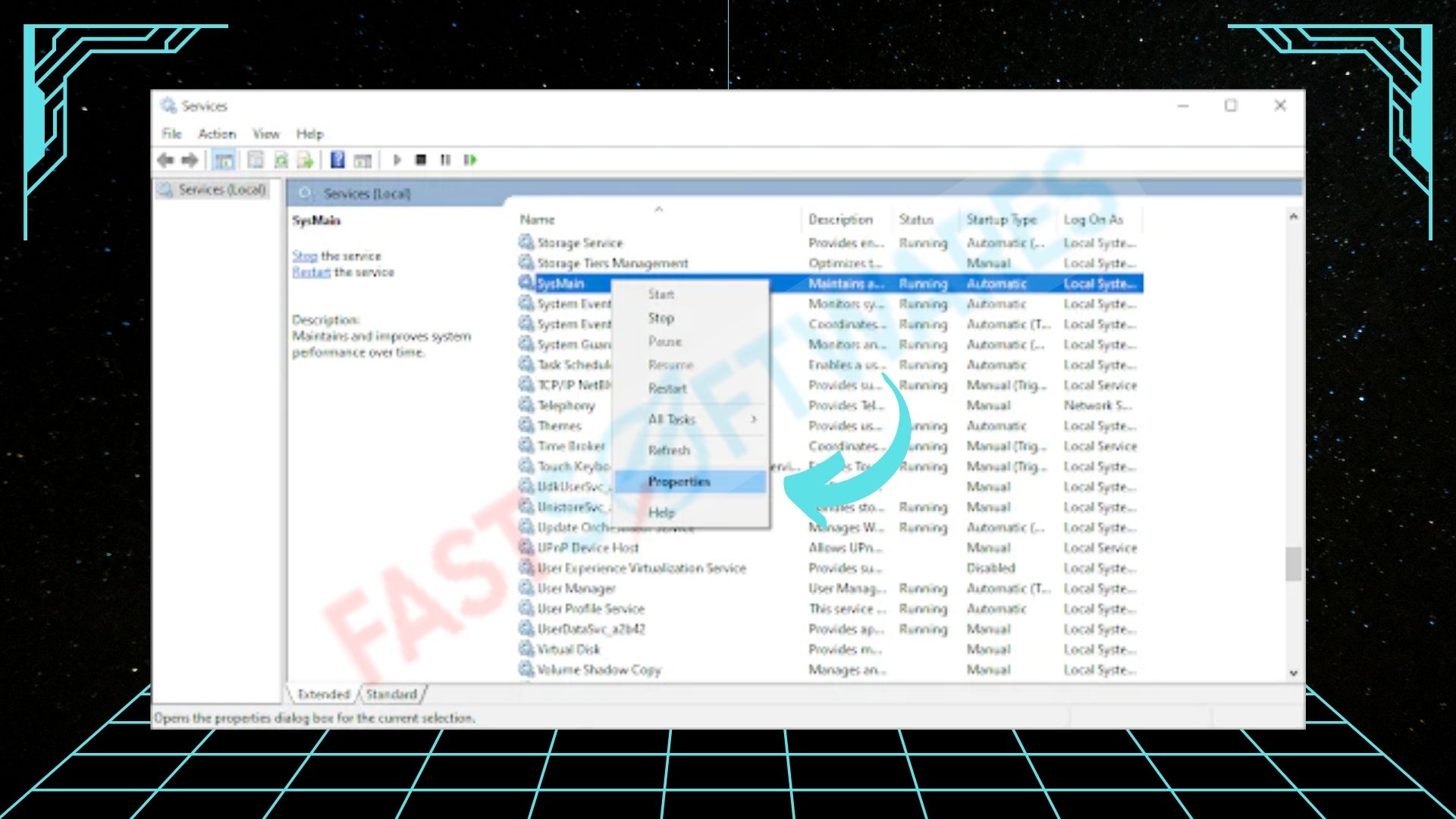Click the blue Help toolbar icon
1456x819 pixels.
(x=338, y=160)
